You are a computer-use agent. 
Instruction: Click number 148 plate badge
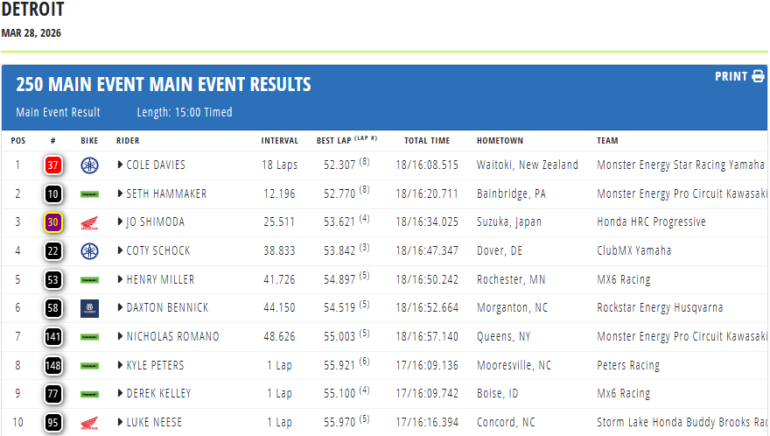tap(53, 366)
